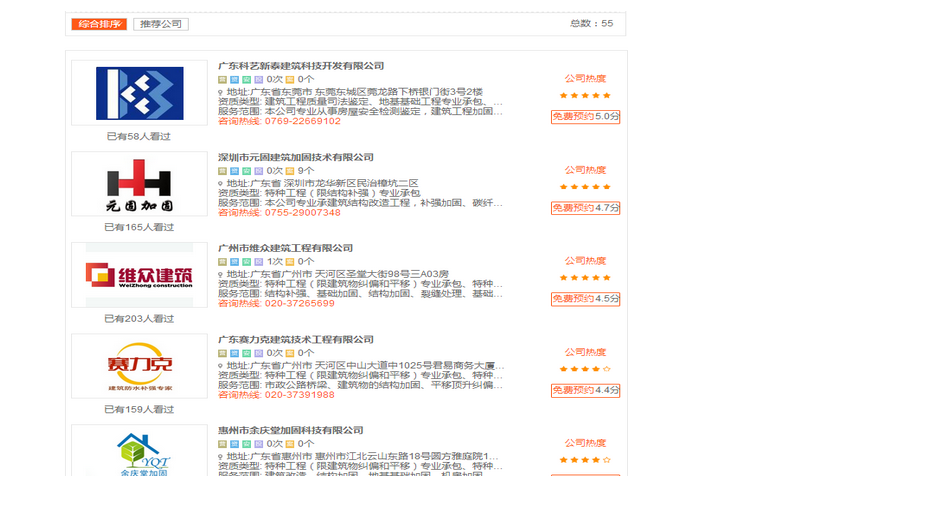Viewport: 950px width, 505px height.
Task: Open 深圳市元固建筑加固技术有限公司 company link
Action: [296, 157]
